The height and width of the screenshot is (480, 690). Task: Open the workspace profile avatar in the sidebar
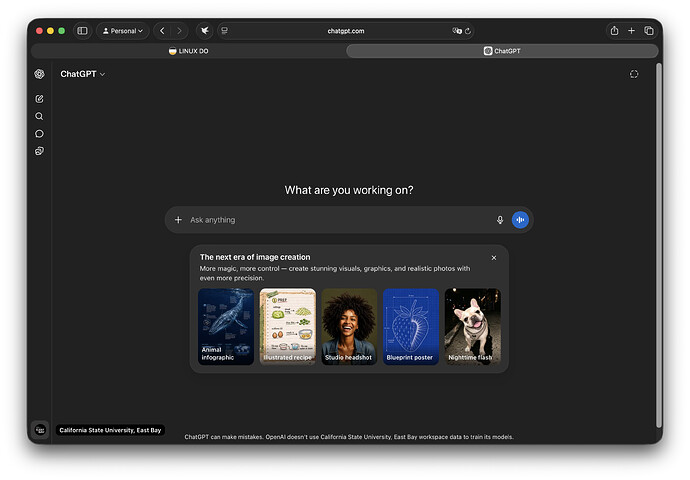(40, 430)
